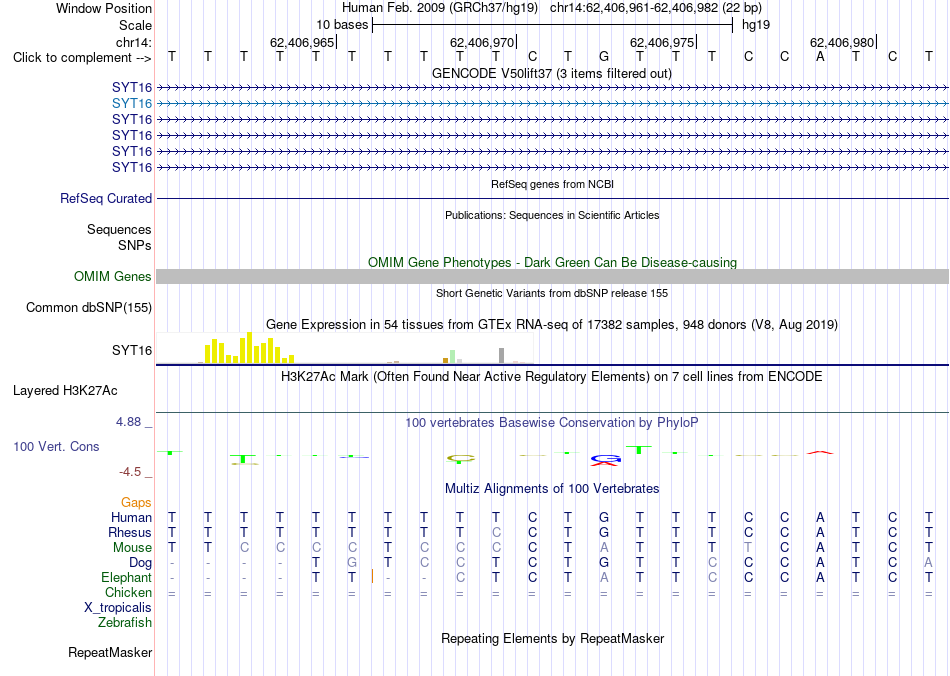The width and height of the screenshot is (950, 676).
Task: Click the OMIM Genes track label
Action: [x=113, y=277]
